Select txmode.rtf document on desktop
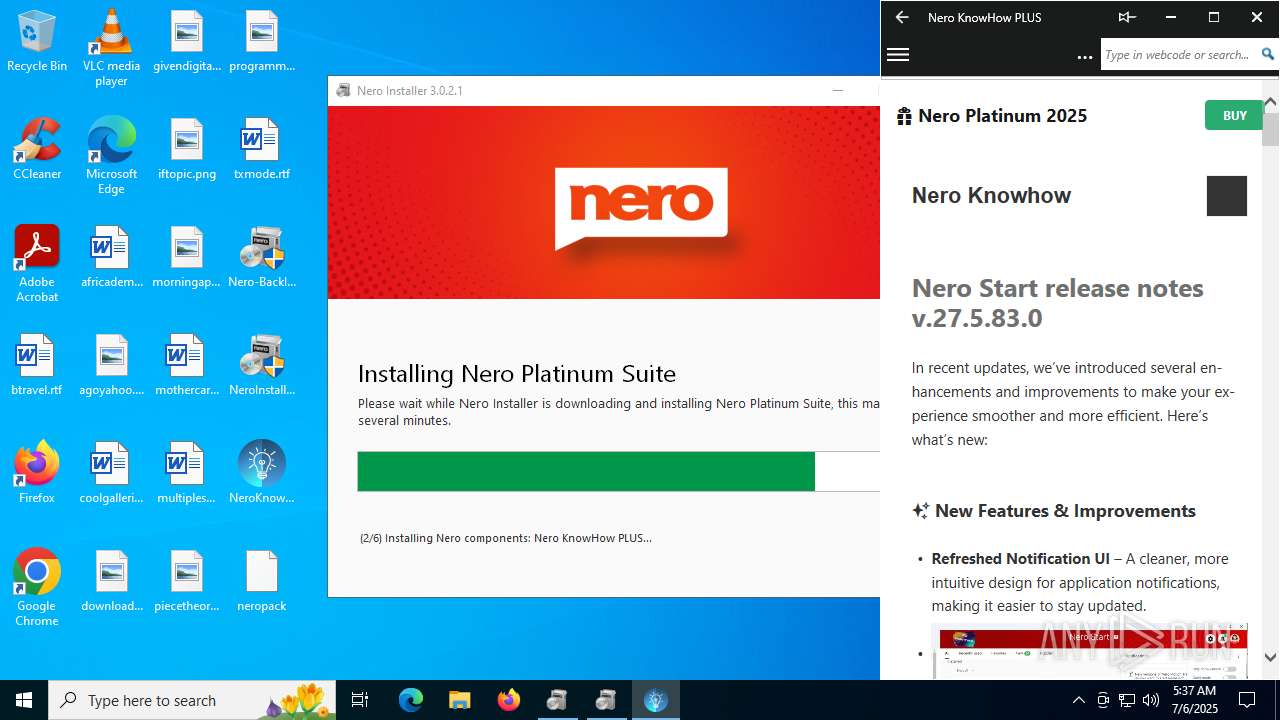The width and height of the screenshot is (1280, 720). pos(262,149)
